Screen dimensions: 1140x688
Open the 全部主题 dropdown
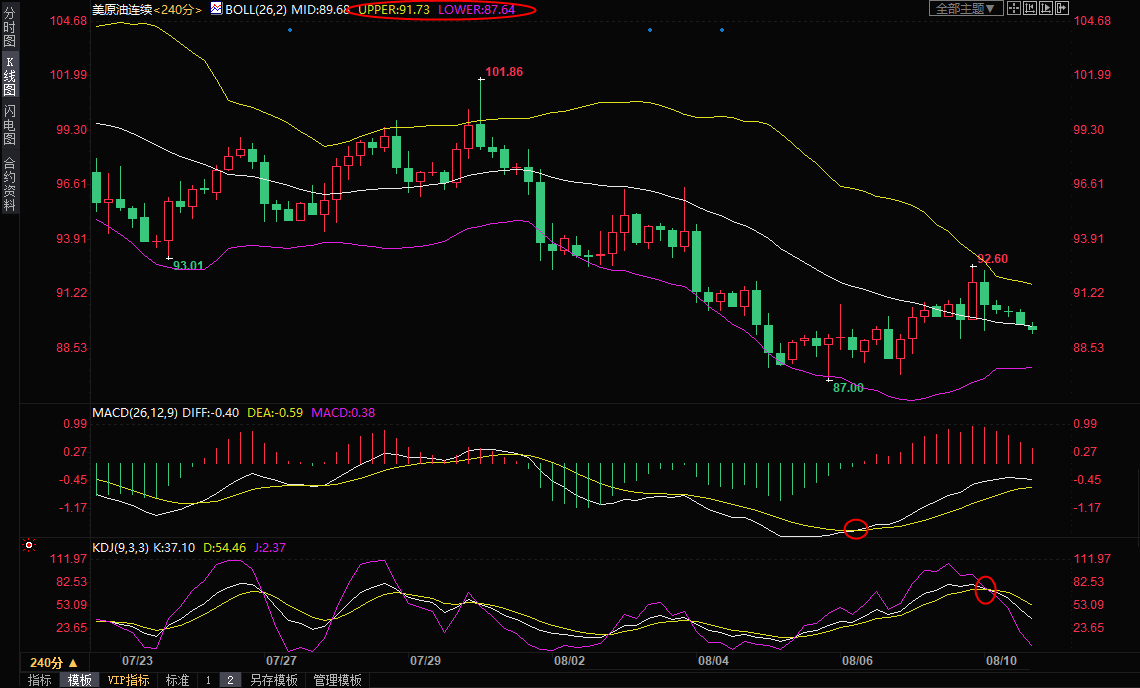coord(966,8)
